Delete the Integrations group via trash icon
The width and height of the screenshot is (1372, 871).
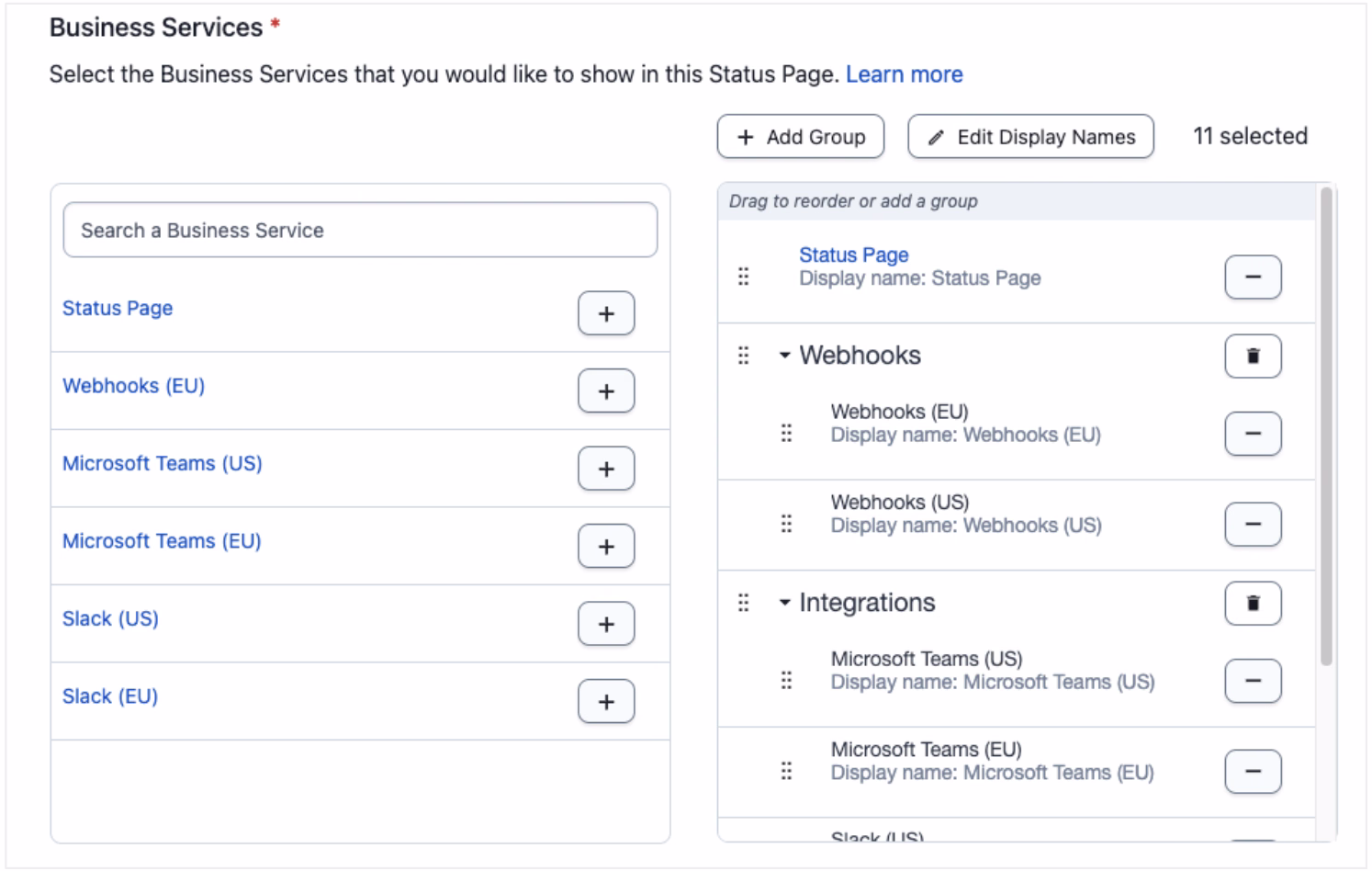click(1253, 604)
